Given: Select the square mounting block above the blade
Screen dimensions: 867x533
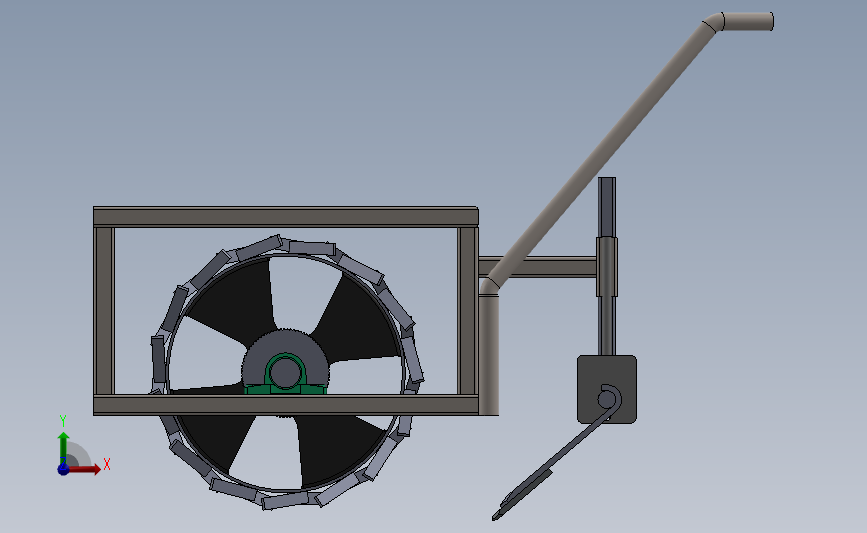Looking at the screenshot, I should (x=607, y=389).
